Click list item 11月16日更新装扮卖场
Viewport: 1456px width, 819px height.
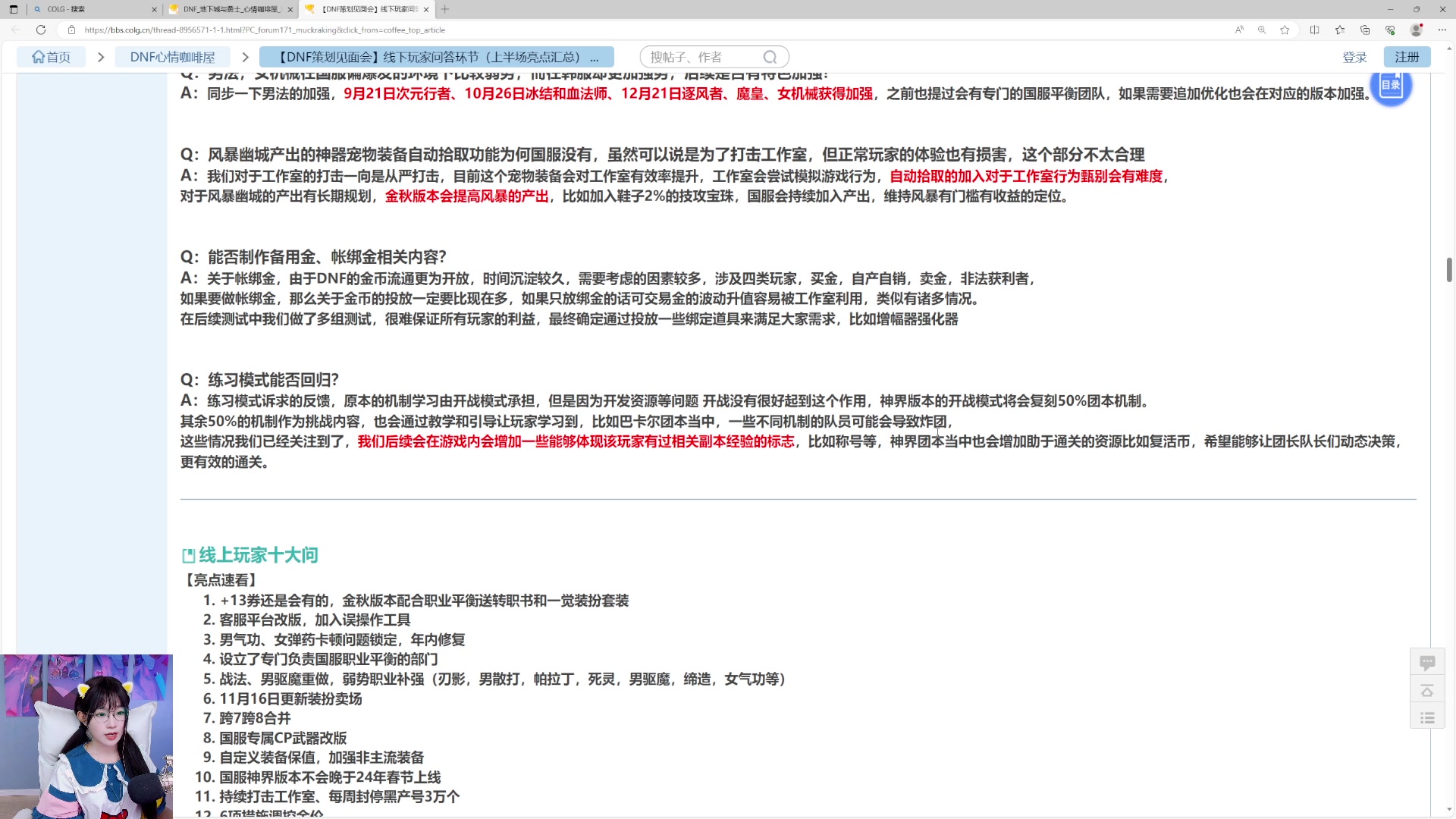(290, 699)
